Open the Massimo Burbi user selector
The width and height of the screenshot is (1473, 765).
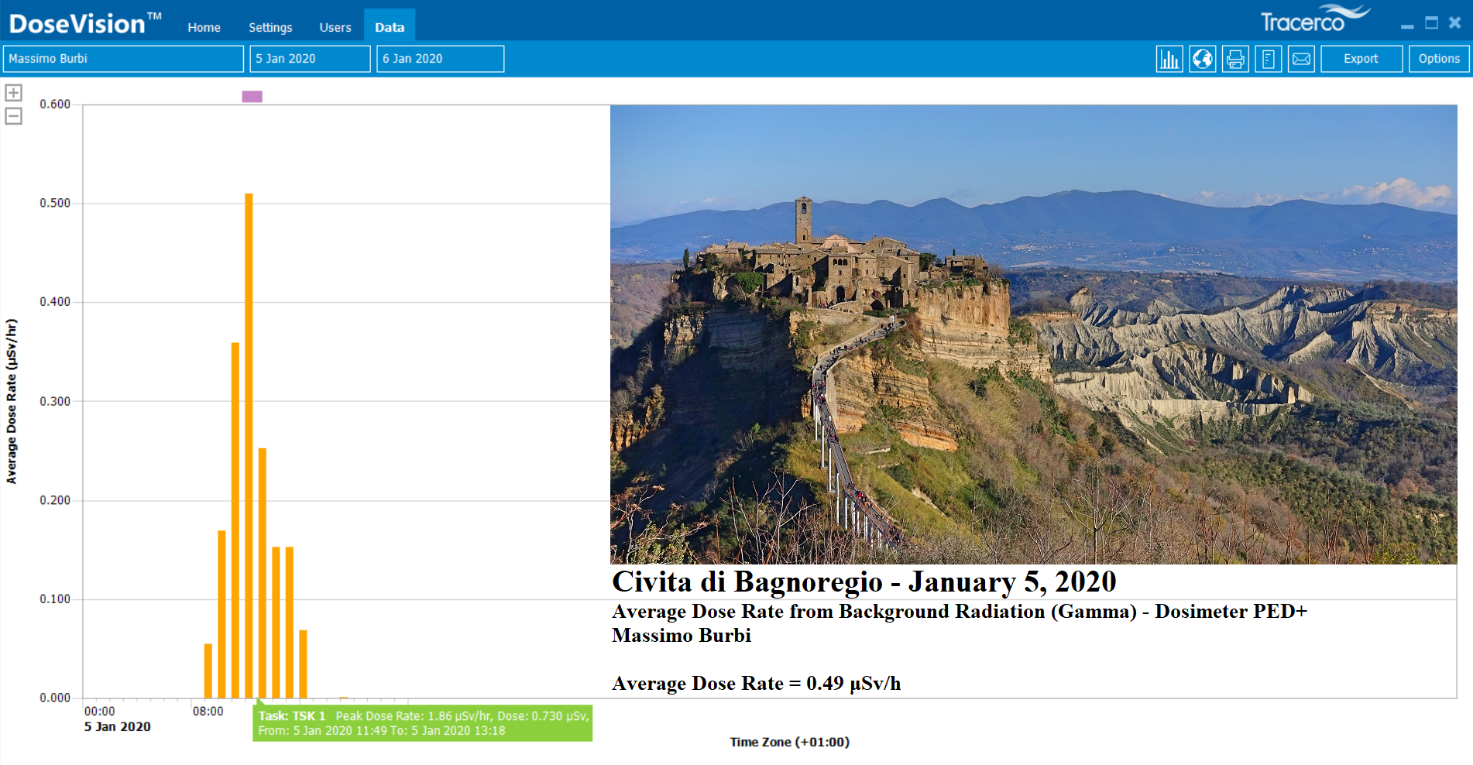pyautogui.click(x=123, y=59)
